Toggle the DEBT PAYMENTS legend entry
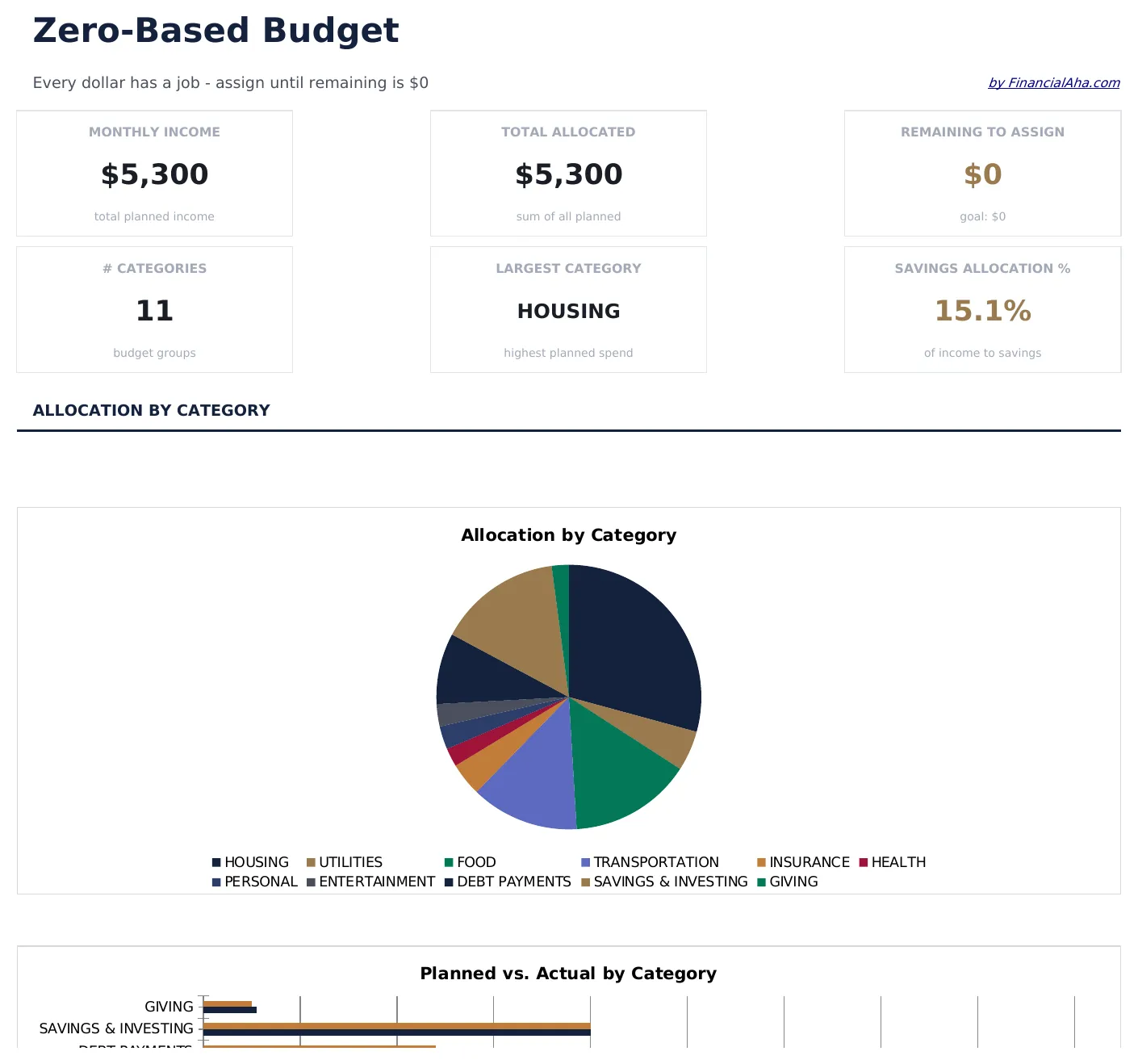This screenshot has width=1138, height=1064. point(448,882)
